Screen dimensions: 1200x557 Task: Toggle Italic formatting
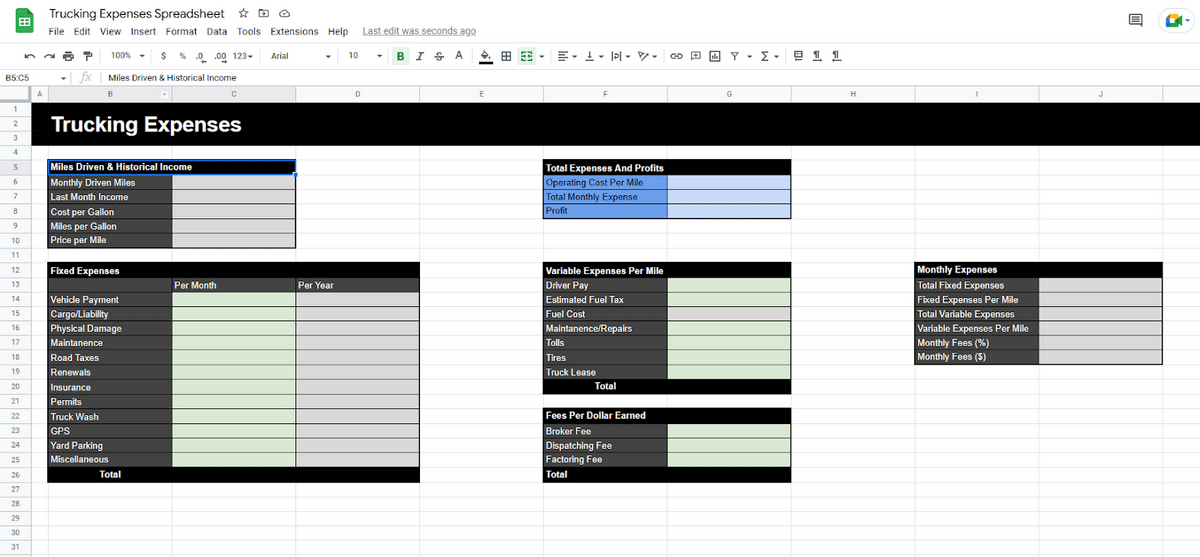[x=420, y=56]
